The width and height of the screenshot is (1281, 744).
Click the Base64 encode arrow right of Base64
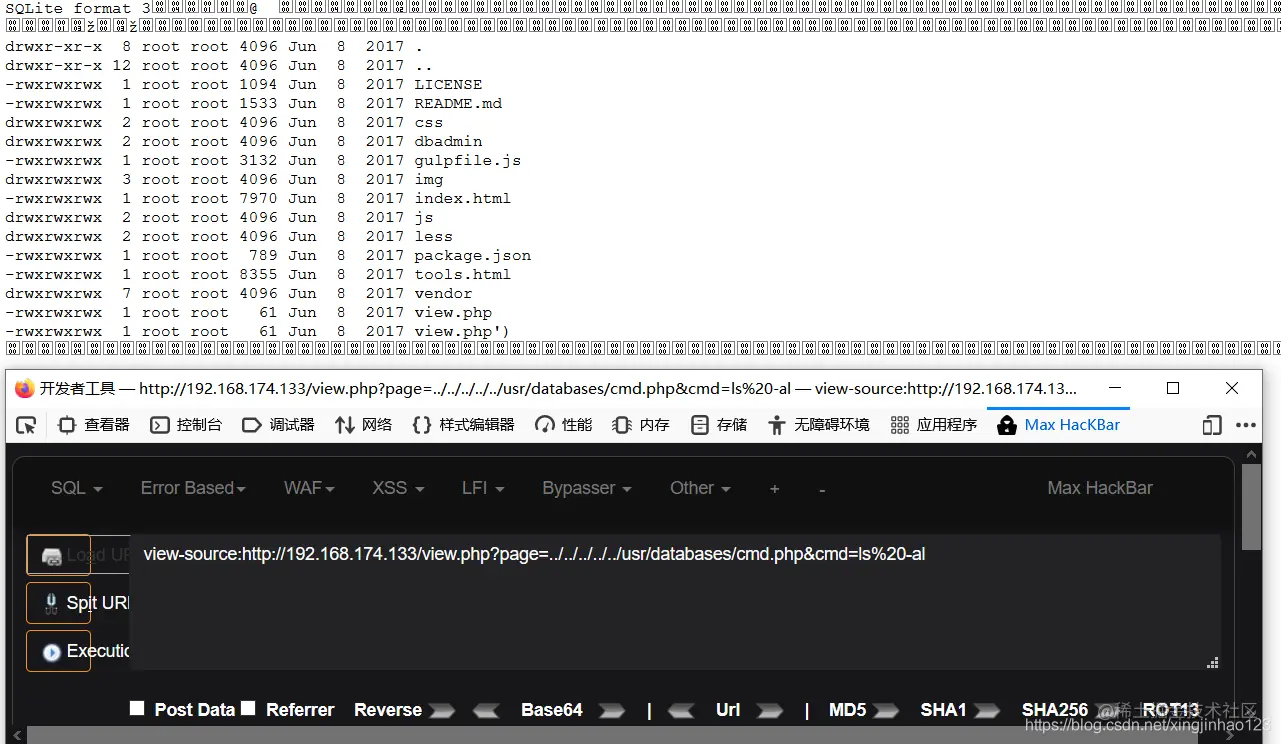click(612, 711)
